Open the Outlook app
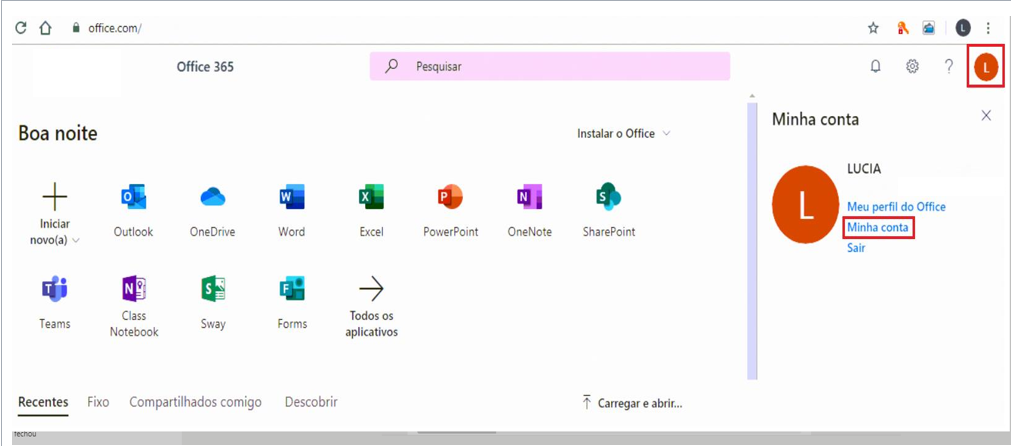 coord(133,211)
